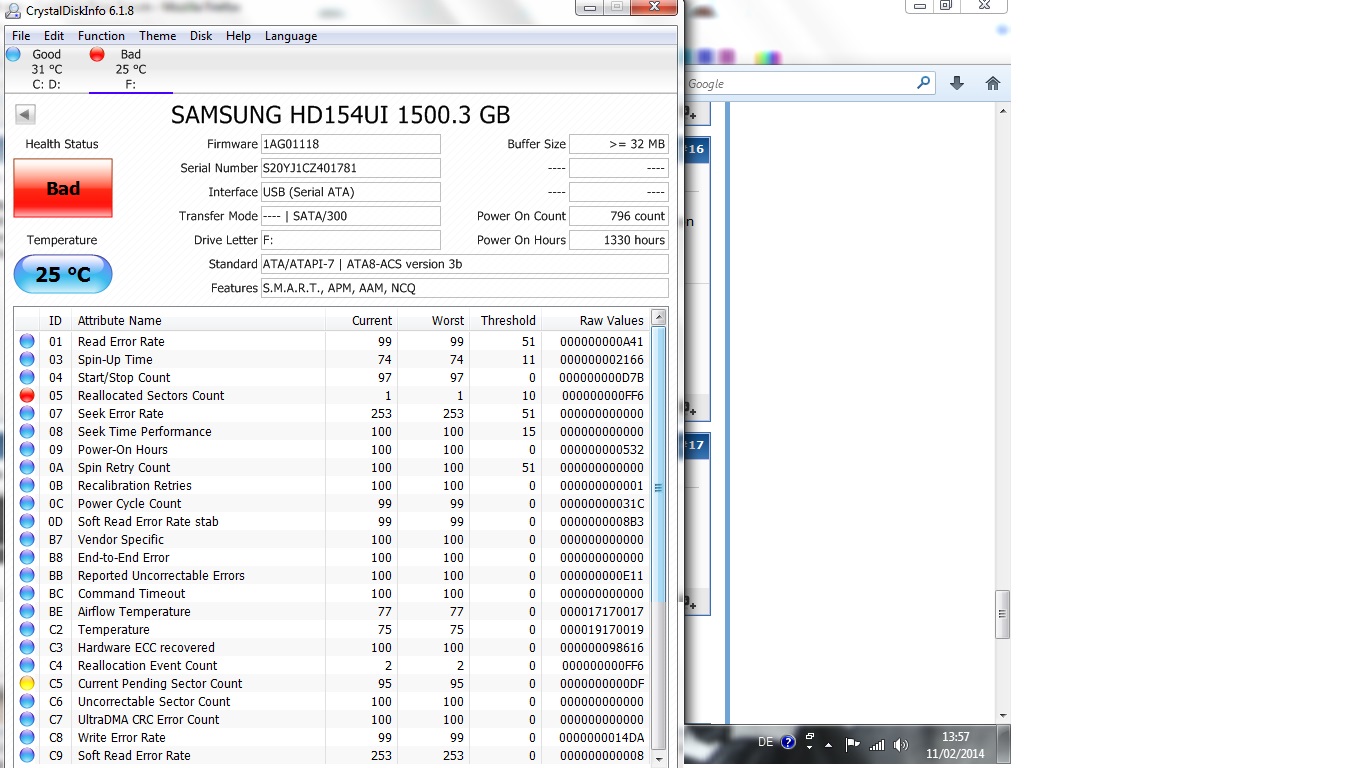
Task: Open the Action Center flag icon
Action: (852, 744)
